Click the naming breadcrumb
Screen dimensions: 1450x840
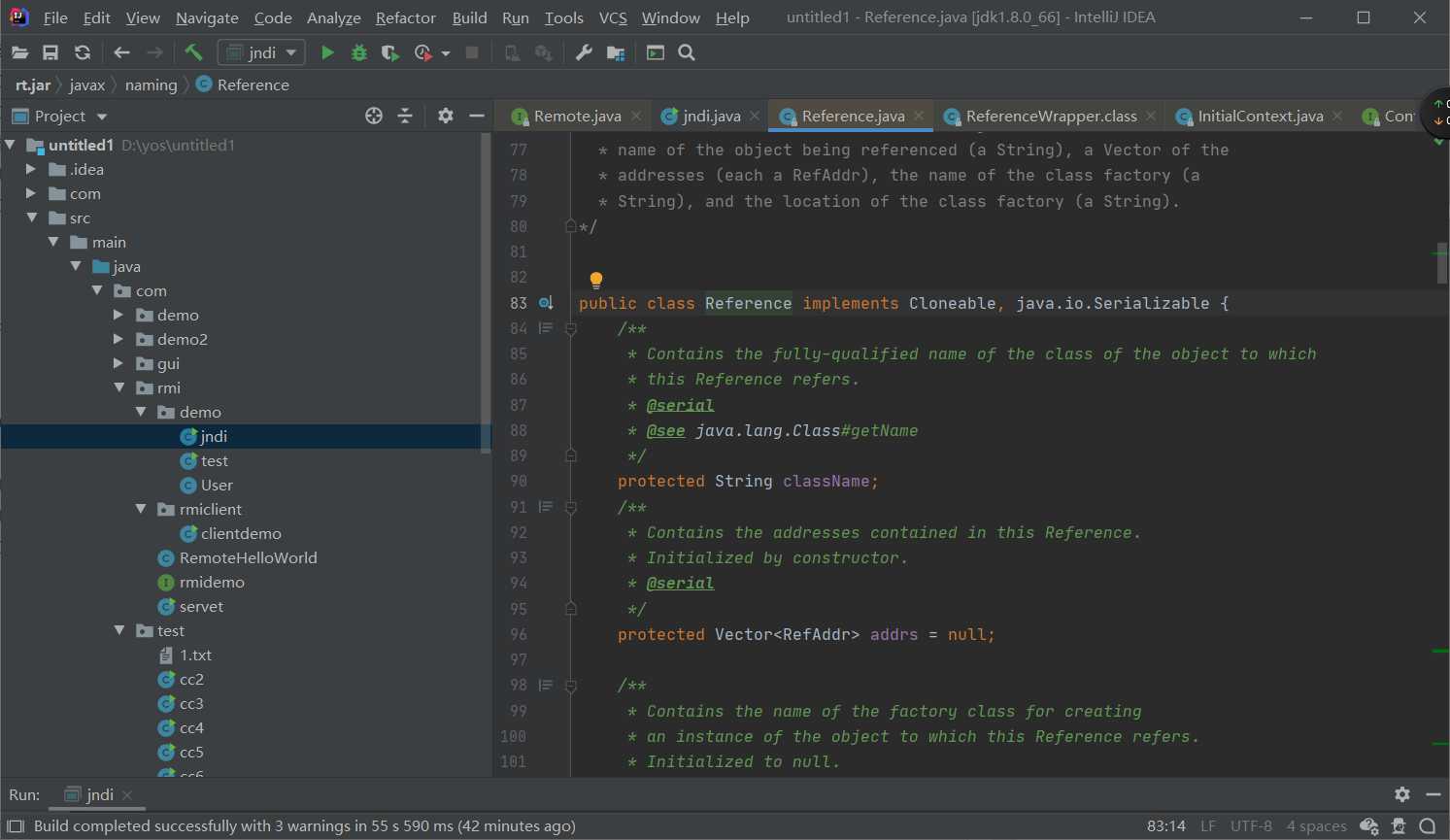(152, 84)
